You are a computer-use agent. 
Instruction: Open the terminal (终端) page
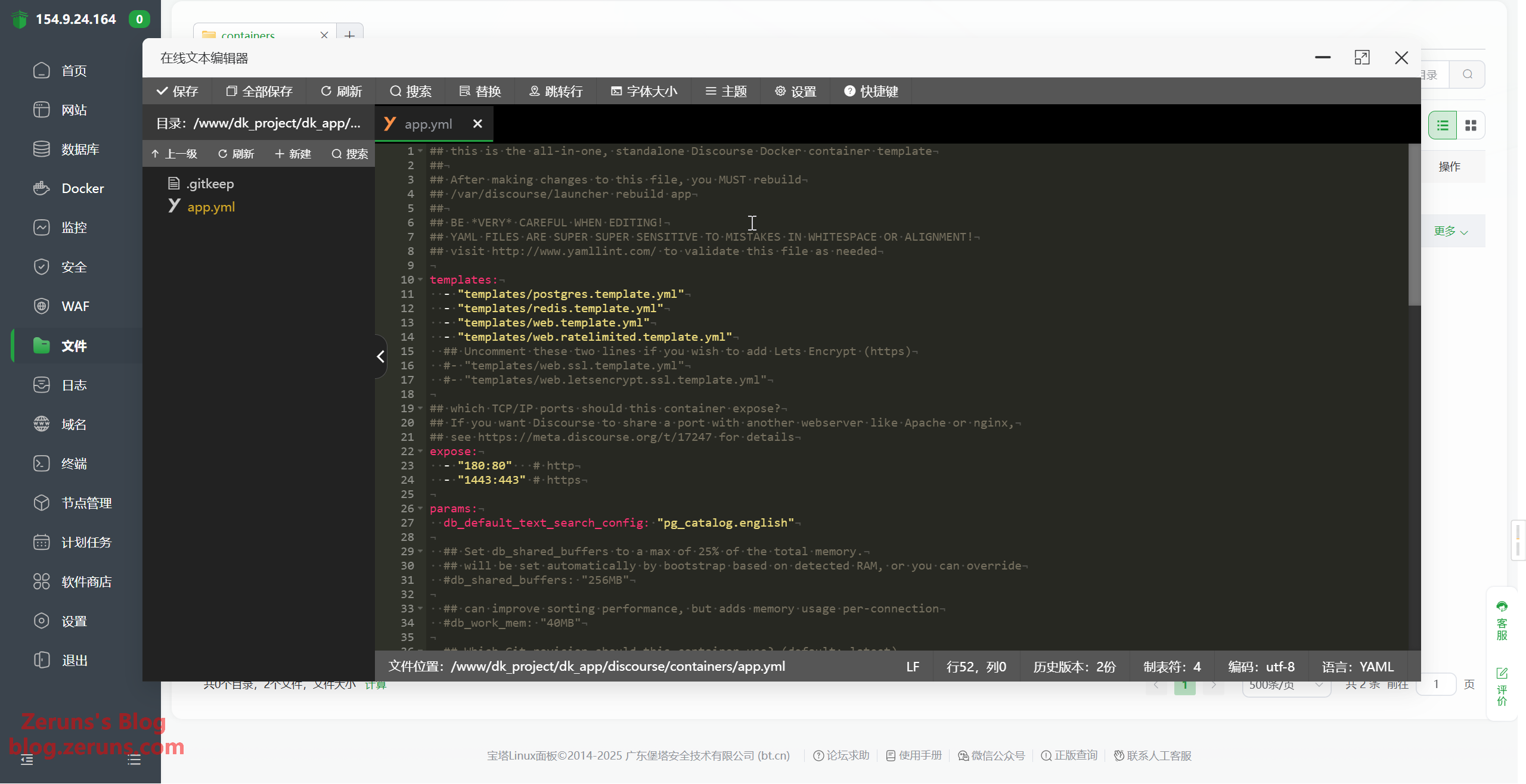point(74,463)
